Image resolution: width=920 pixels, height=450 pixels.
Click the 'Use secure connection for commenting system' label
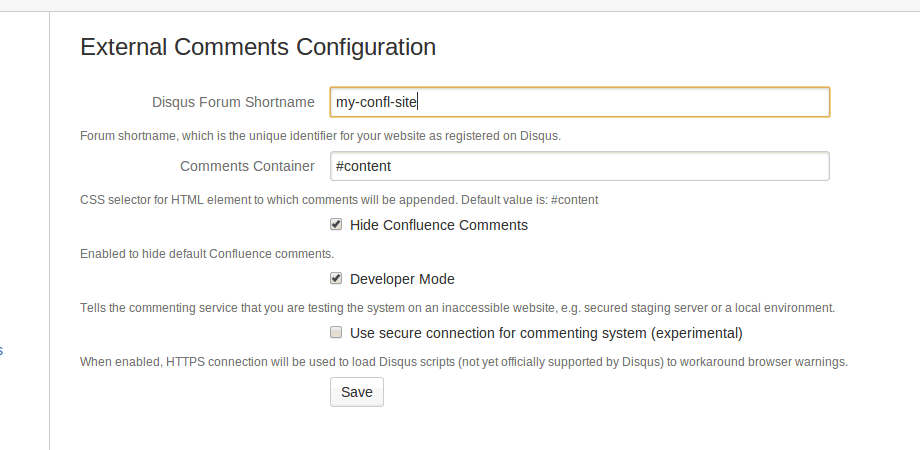click(546, 333)
